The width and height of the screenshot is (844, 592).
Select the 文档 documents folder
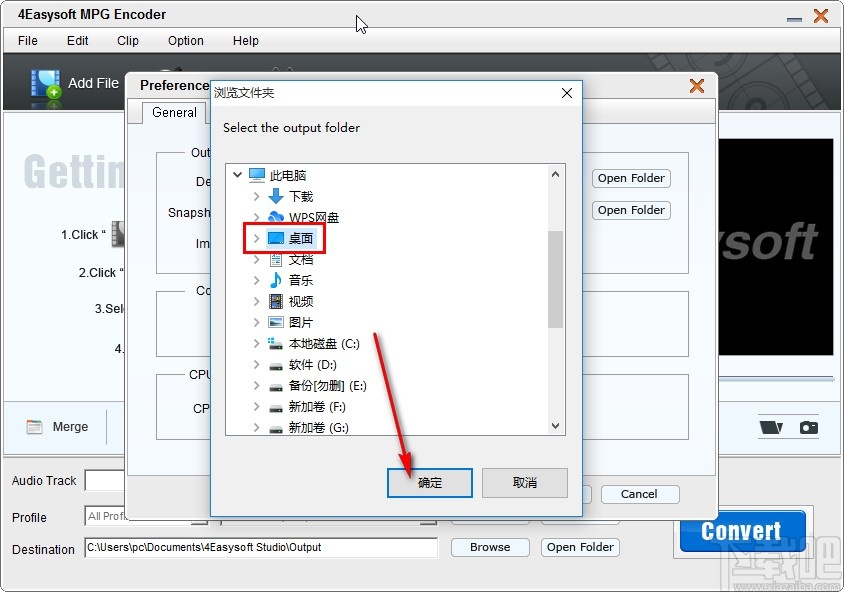click(291, 259)
